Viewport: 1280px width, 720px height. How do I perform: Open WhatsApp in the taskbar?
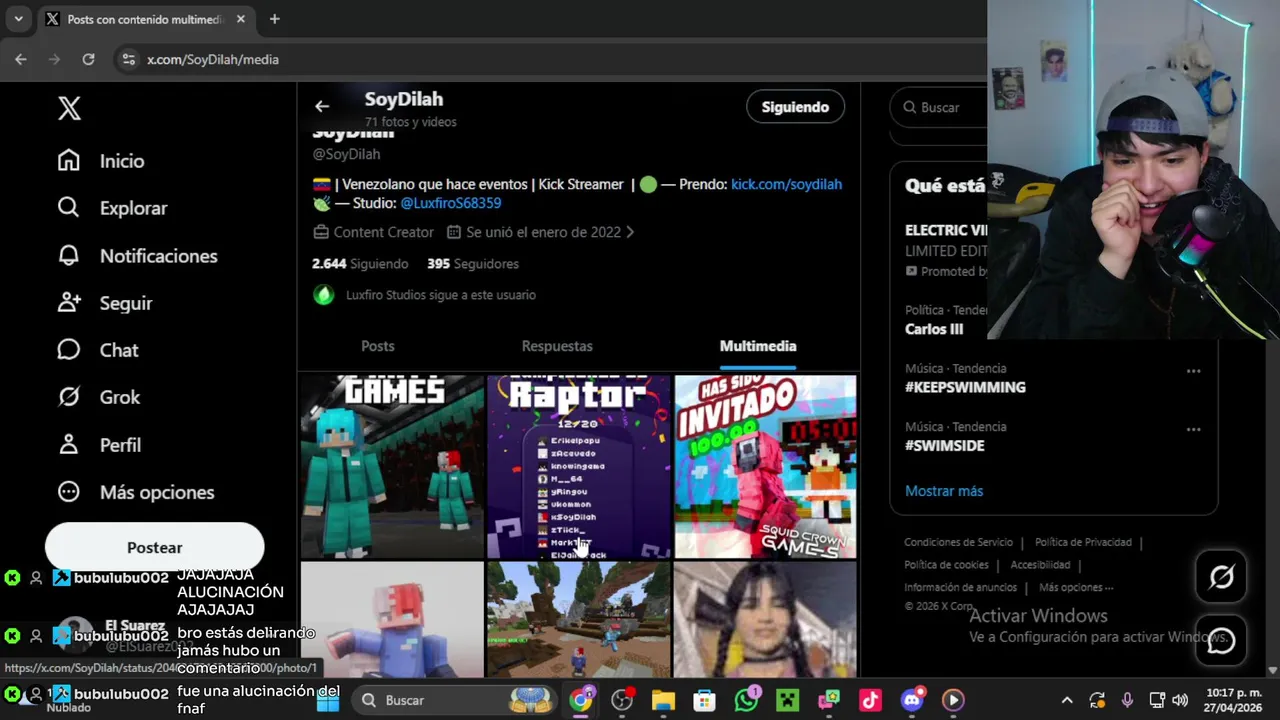(747, 700)
